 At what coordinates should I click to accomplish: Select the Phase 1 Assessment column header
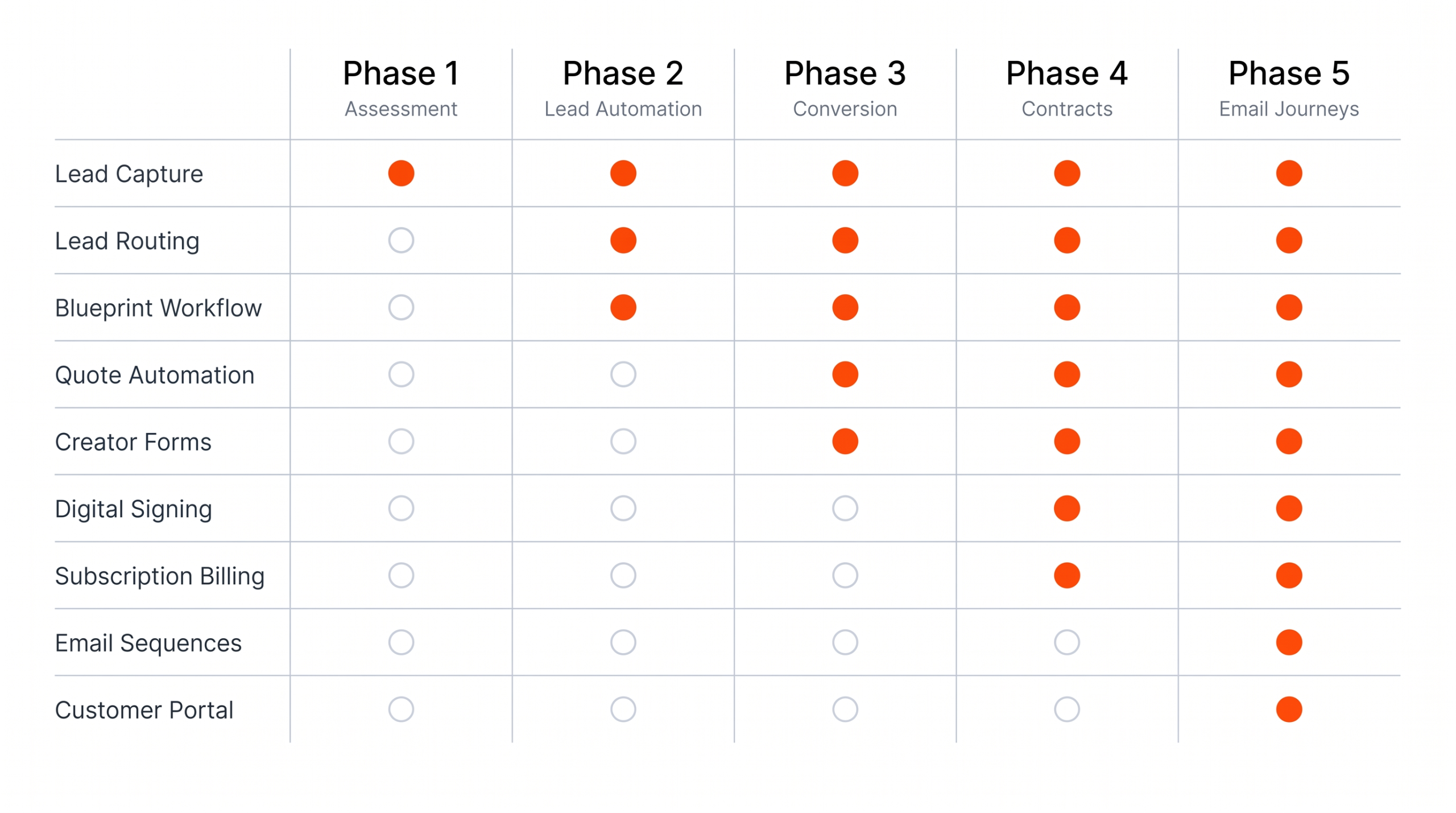401,88
